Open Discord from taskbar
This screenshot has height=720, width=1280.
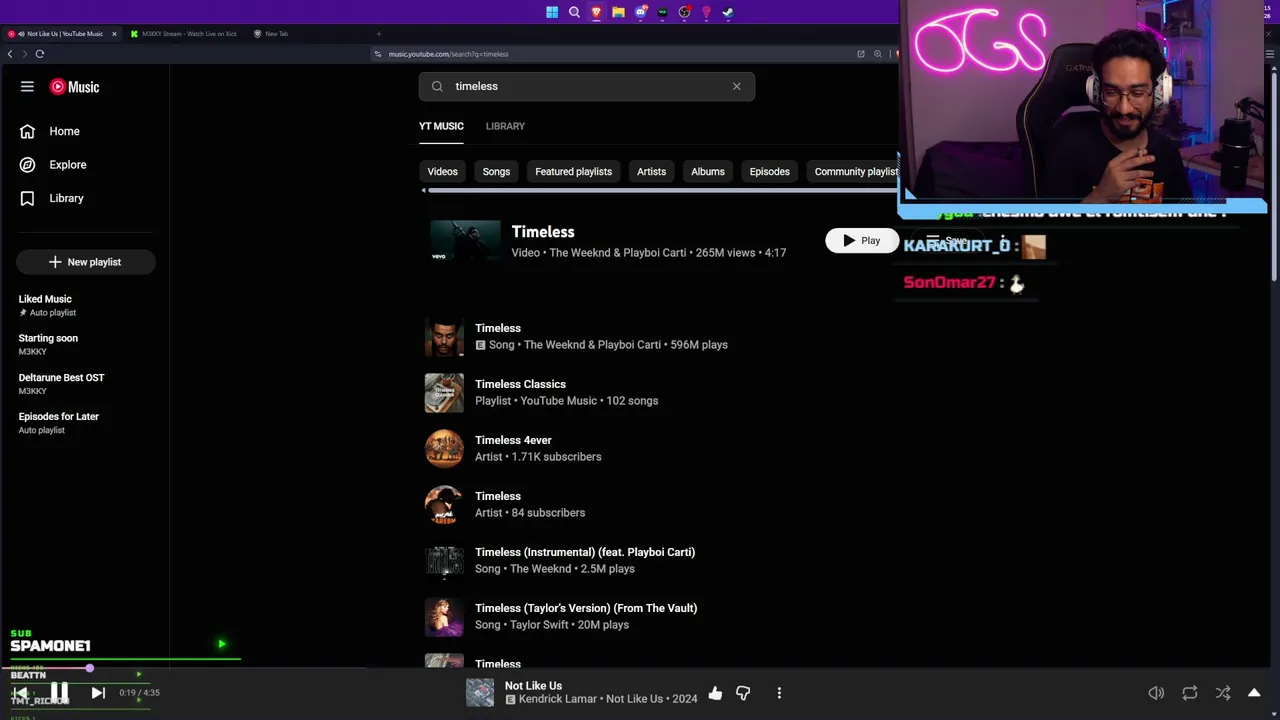tap(640, 12)
